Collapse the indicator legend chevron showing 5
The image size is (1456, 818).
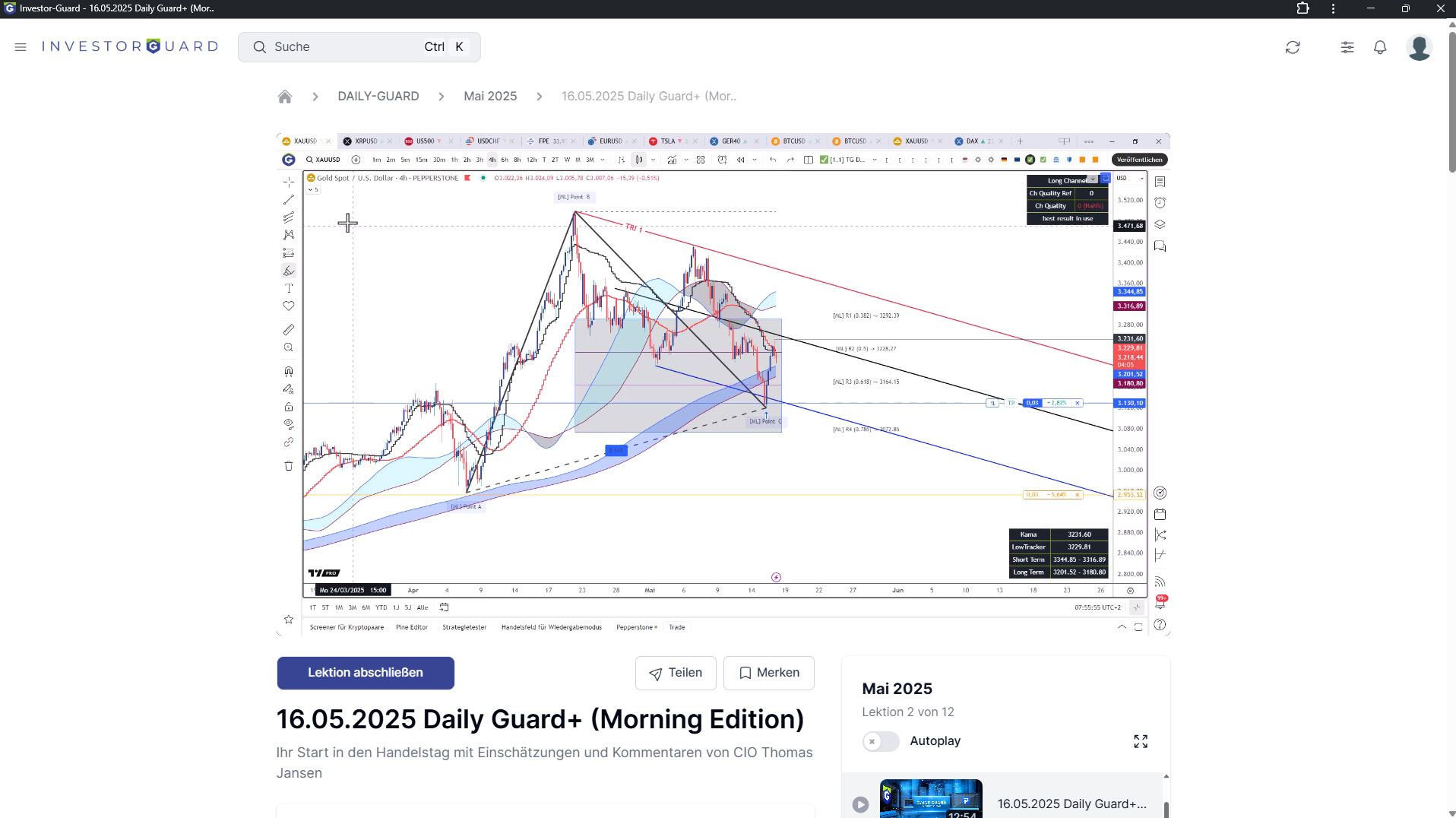point(313,190)
